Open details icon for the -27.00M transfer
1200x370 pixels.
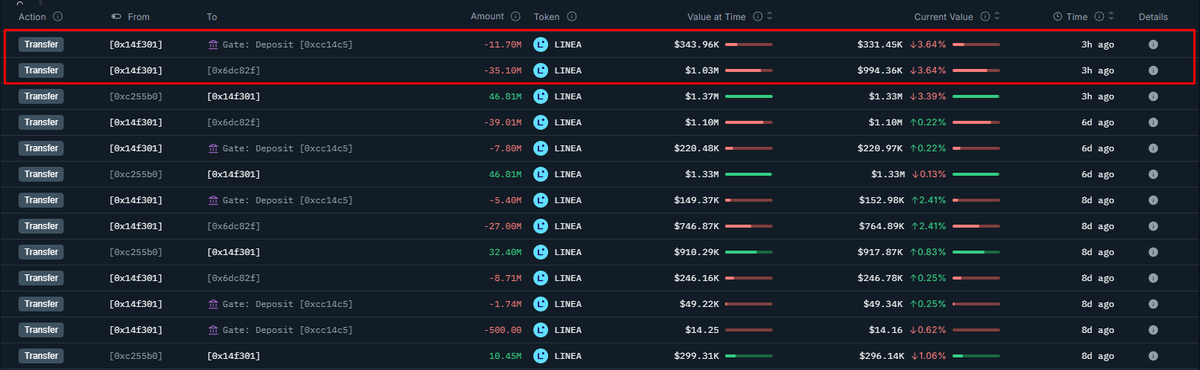(x=1153, y=226)
